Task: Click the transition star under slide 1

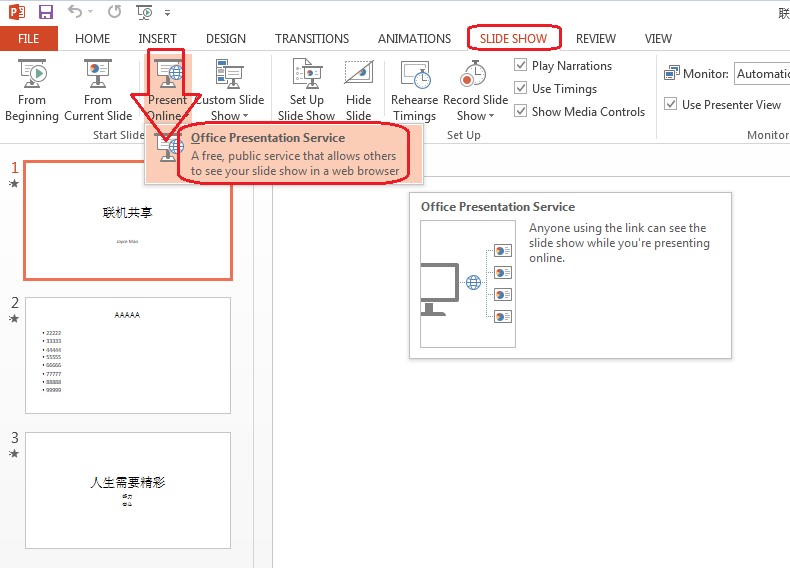Action: (x=14, y=183)
